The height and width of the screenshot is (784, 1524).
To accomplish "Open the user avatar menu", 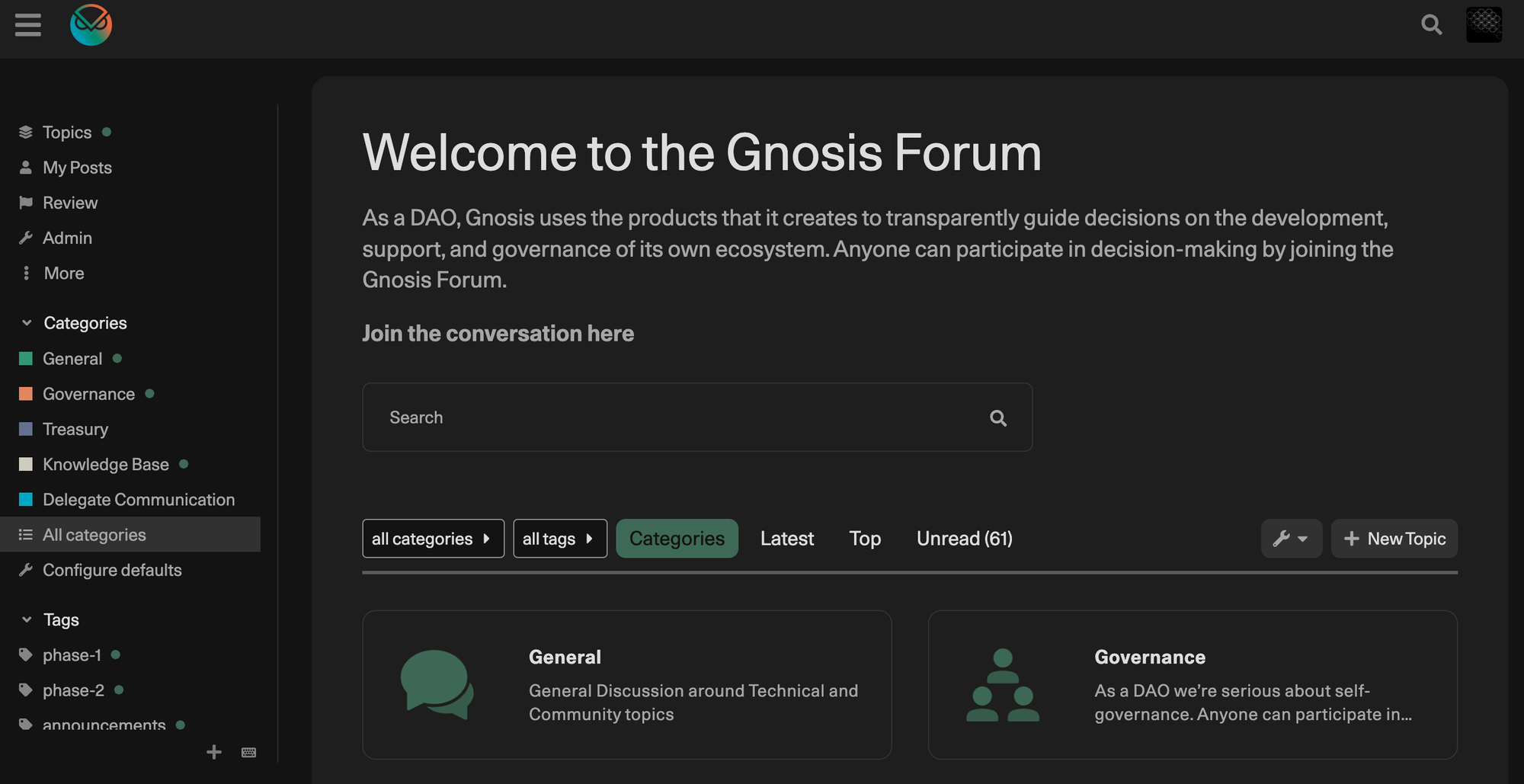I will pos(1484,25).
